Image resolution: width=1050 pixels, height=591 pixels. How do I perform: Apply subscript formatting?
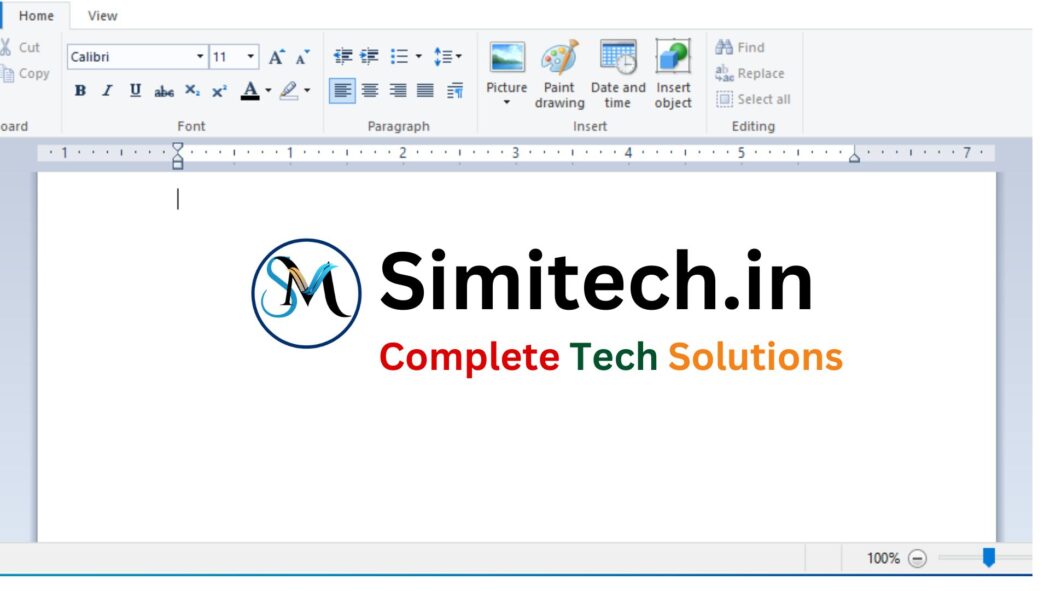[x=190, y=90]
